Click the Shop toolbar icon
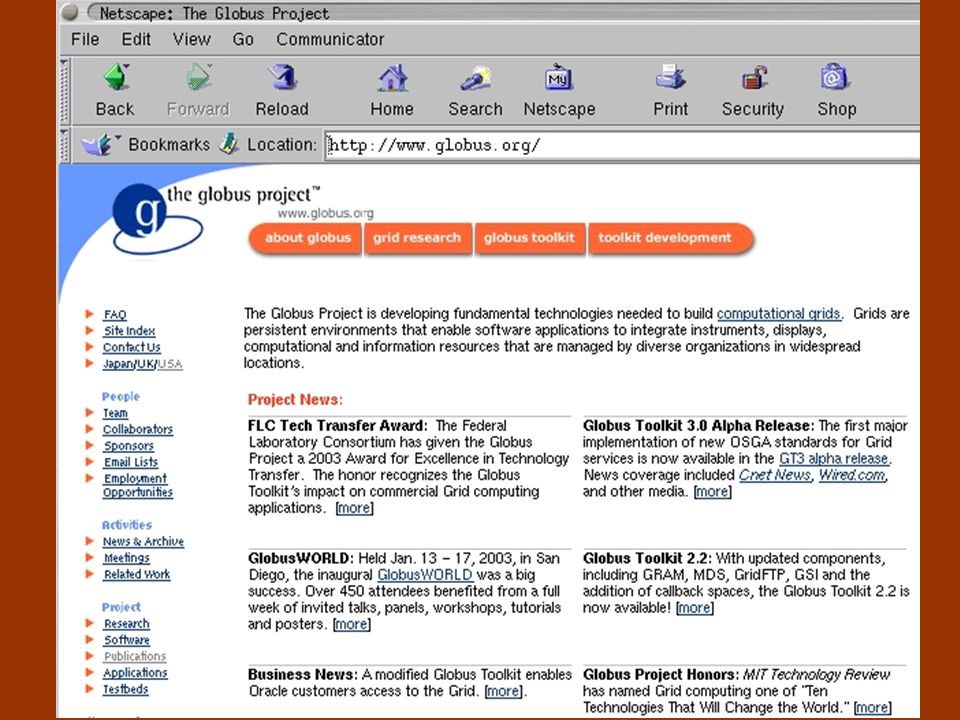960x720 pixels. pyautogui.click(x=835, y=78)
